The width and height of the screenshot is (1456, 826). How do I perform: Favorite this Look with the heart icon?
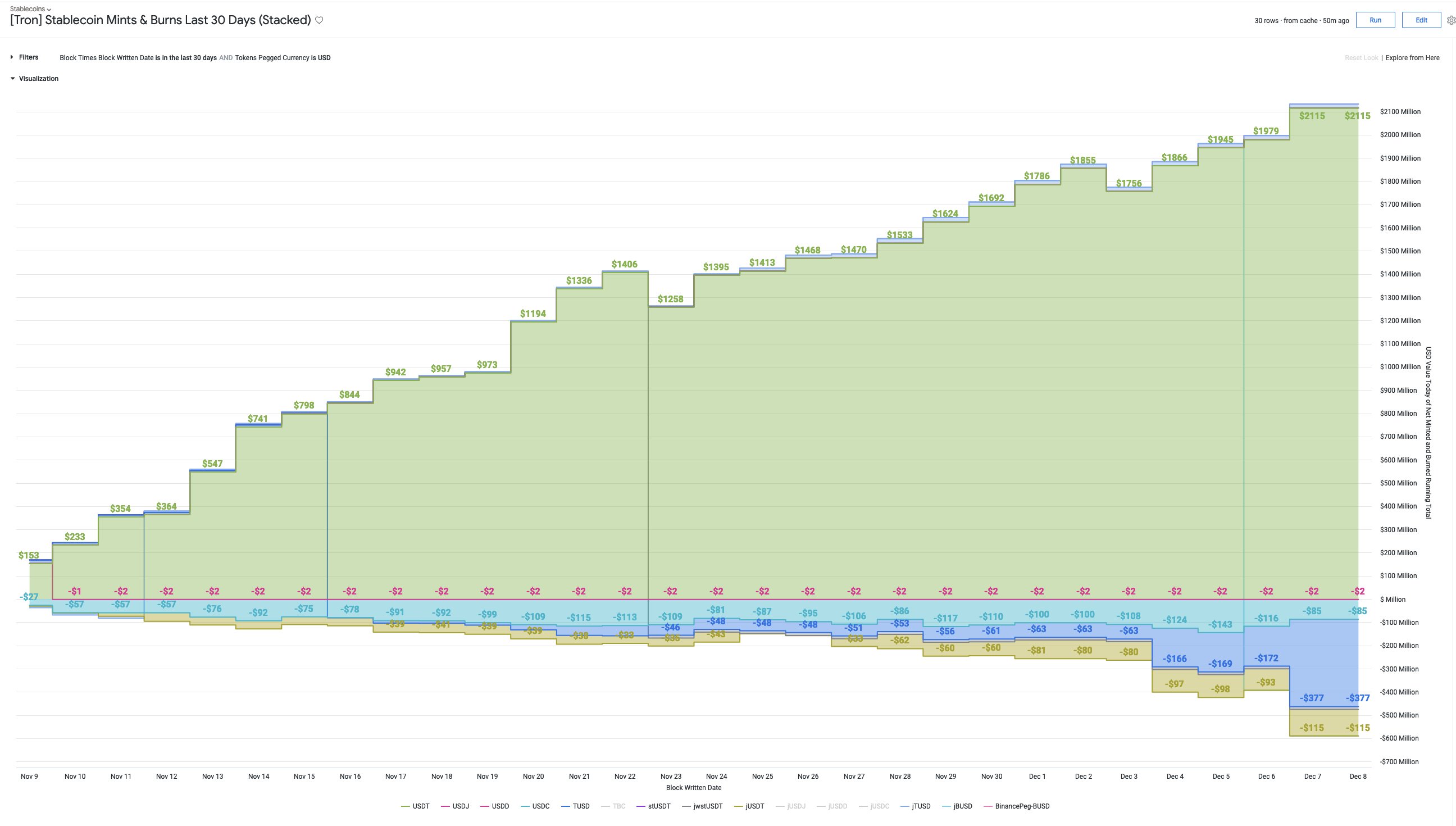(x=319, y=20)
